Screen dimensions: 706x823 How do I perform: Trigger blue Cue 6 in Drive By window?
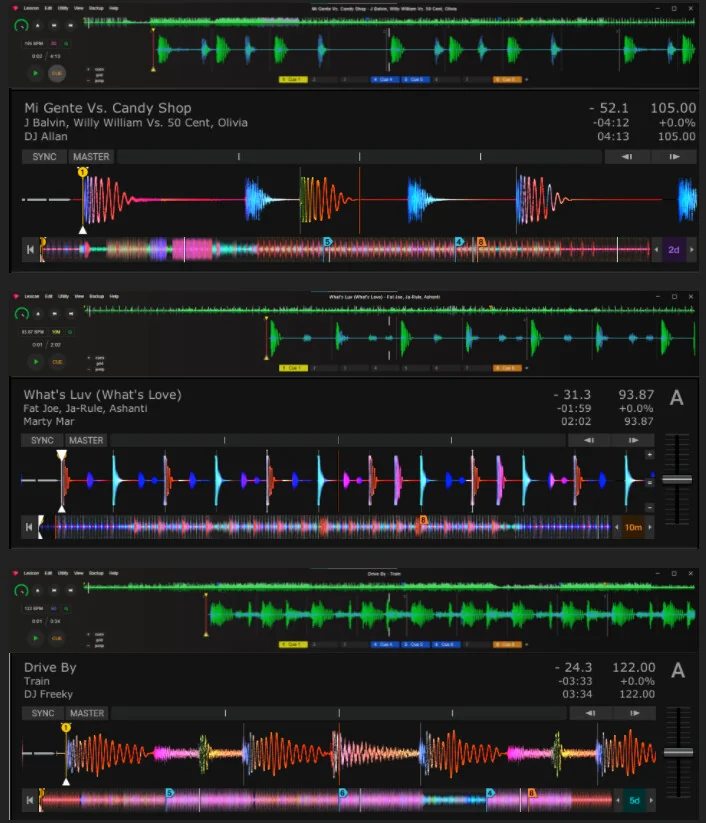[446, 644]
